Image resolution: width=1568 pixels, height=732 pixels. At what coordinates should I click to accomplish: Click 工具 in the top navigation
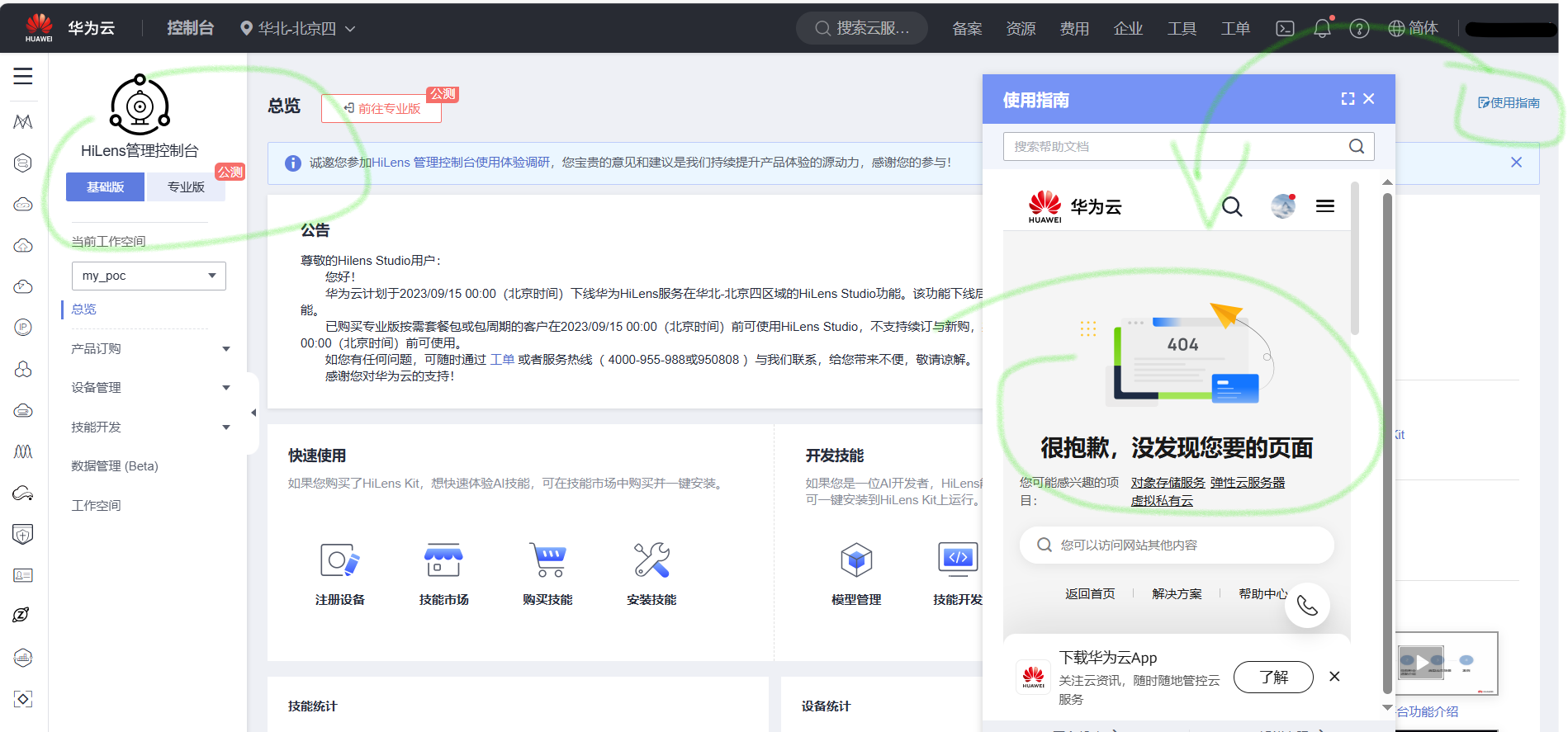1182,28
